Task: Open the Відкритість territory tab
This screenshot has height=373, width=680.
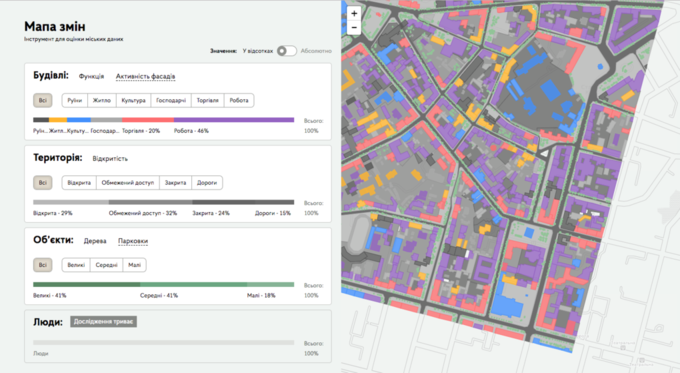Action: coord(110,159)
